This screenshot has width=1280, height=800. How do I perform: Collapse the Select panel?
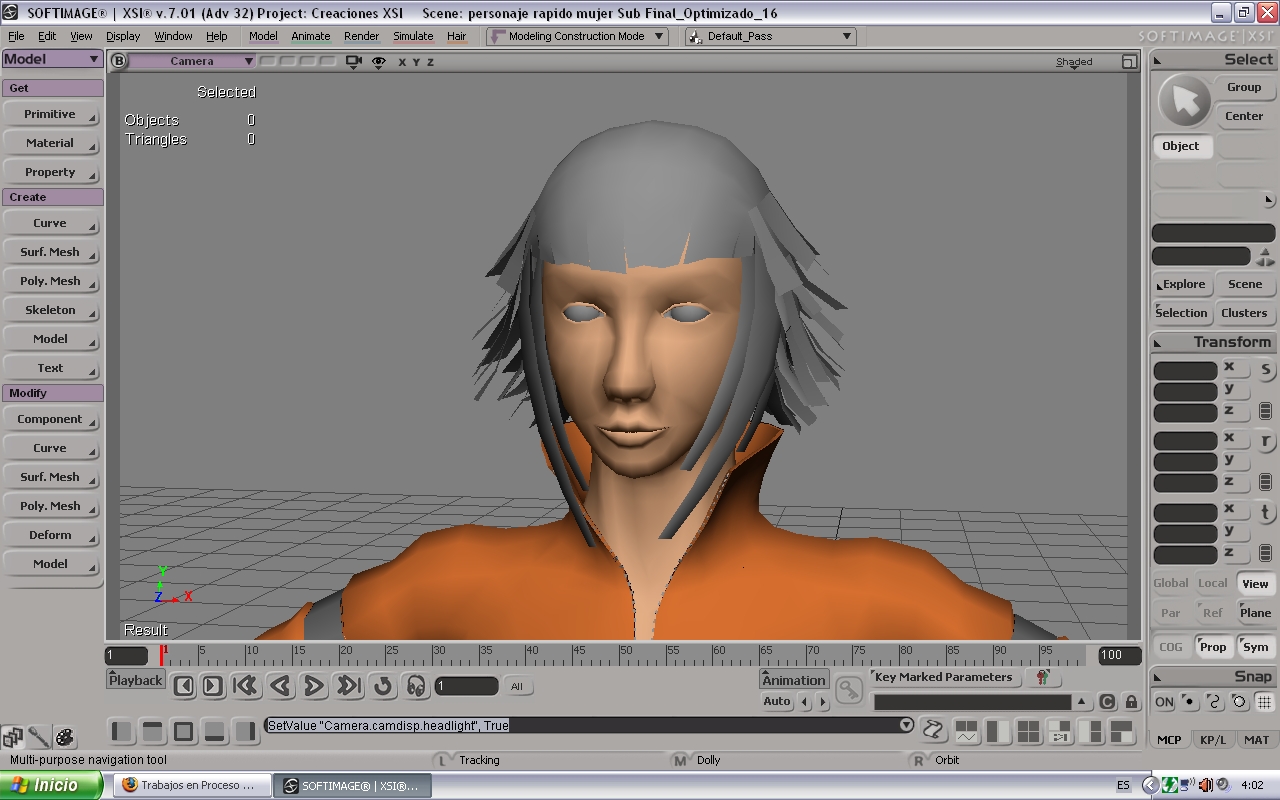coord(1158,60)
